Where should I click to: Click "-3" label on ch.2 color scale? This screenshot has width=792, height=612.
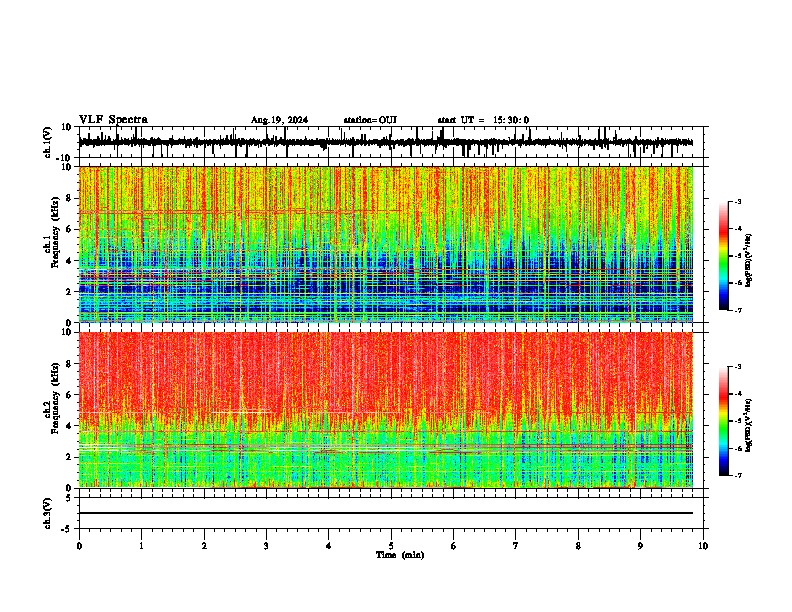pos(737,367)
